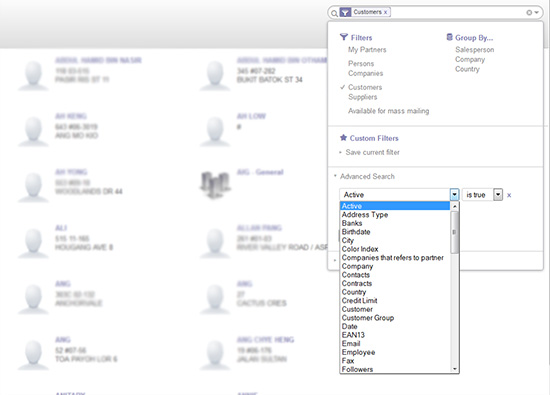The image size is (550, 395).
Task: Click field list scroll up arrow
Action: [455, 206]
